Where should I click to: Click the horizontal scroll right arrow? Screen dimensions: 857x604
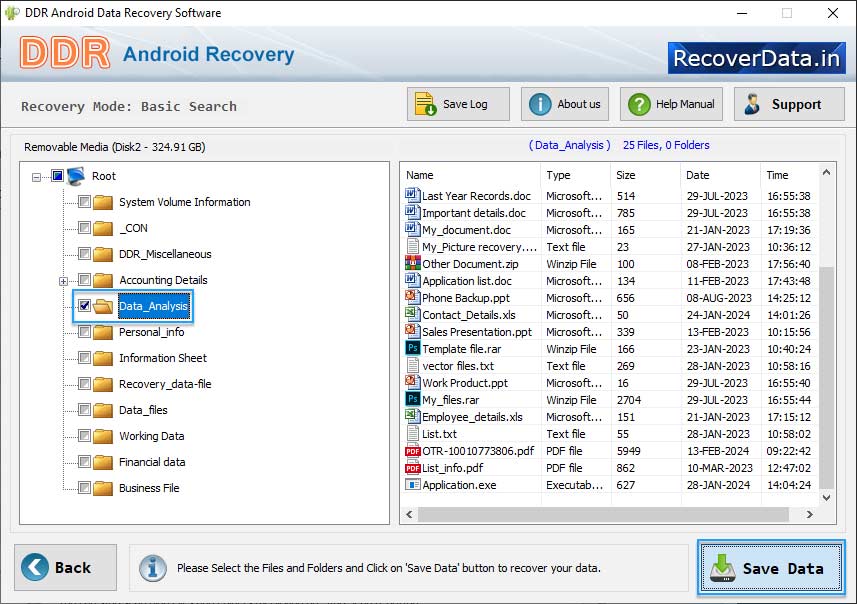pos(809,514)
